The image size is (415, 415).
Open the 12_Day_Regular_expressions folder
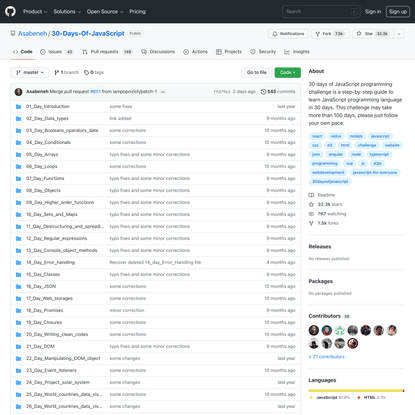(57, 238)
